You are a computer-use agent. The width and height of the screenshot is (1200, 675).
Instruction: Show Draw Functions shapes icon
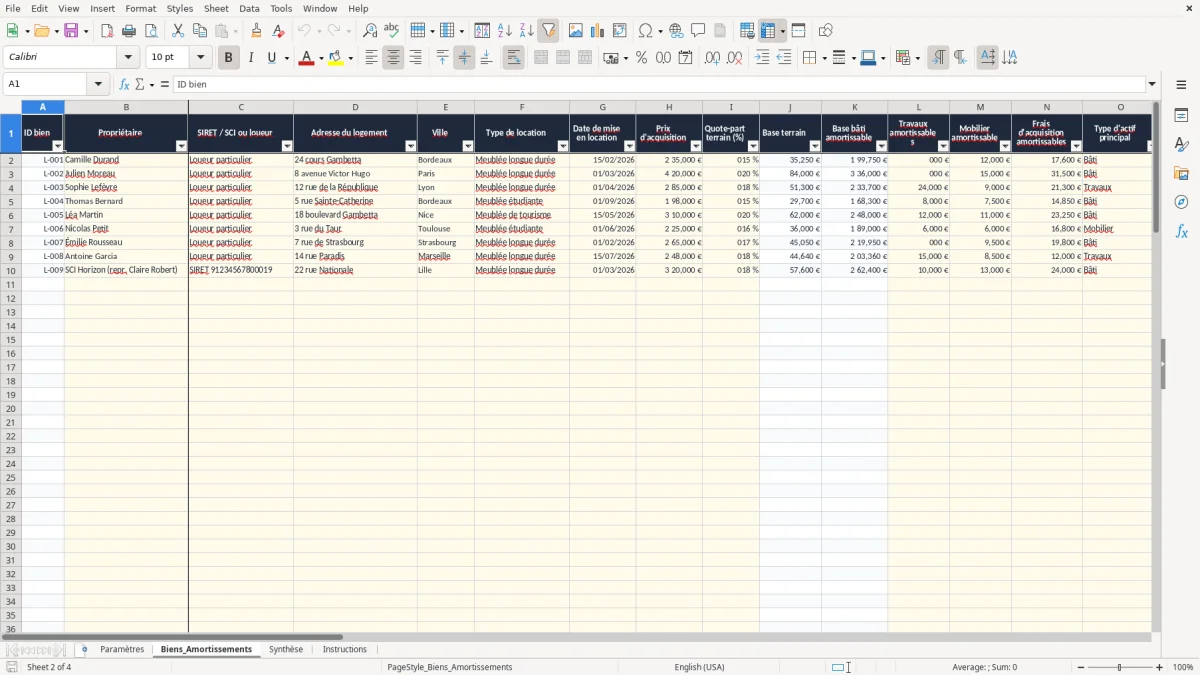point(825,31)
